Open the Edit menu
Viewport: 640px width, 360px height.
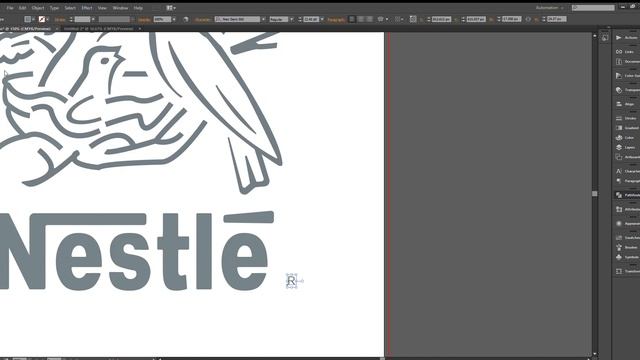(22, 8)
